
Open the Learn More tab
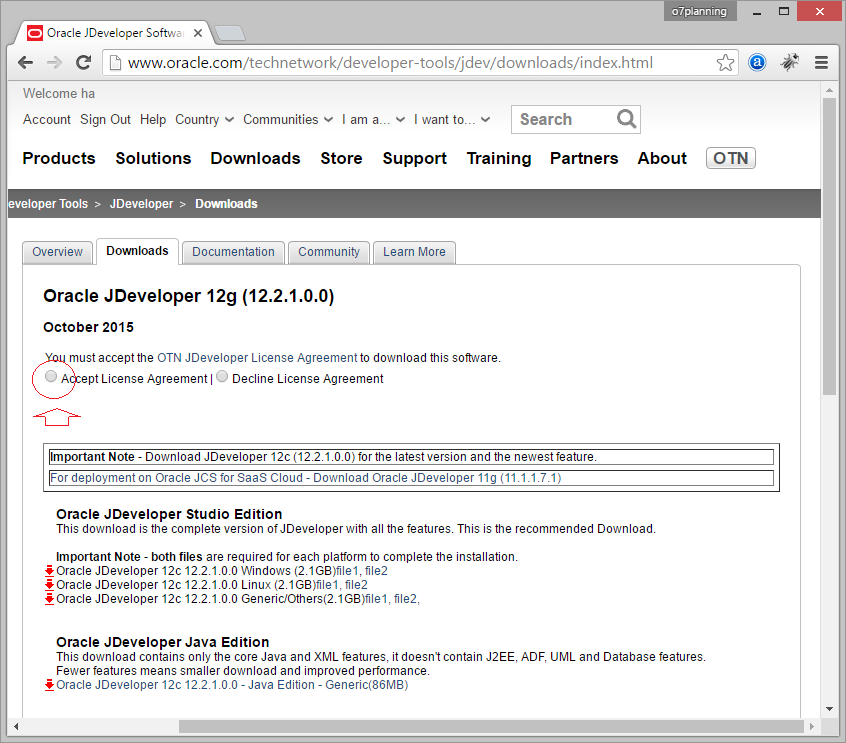[x=414, y=252]
